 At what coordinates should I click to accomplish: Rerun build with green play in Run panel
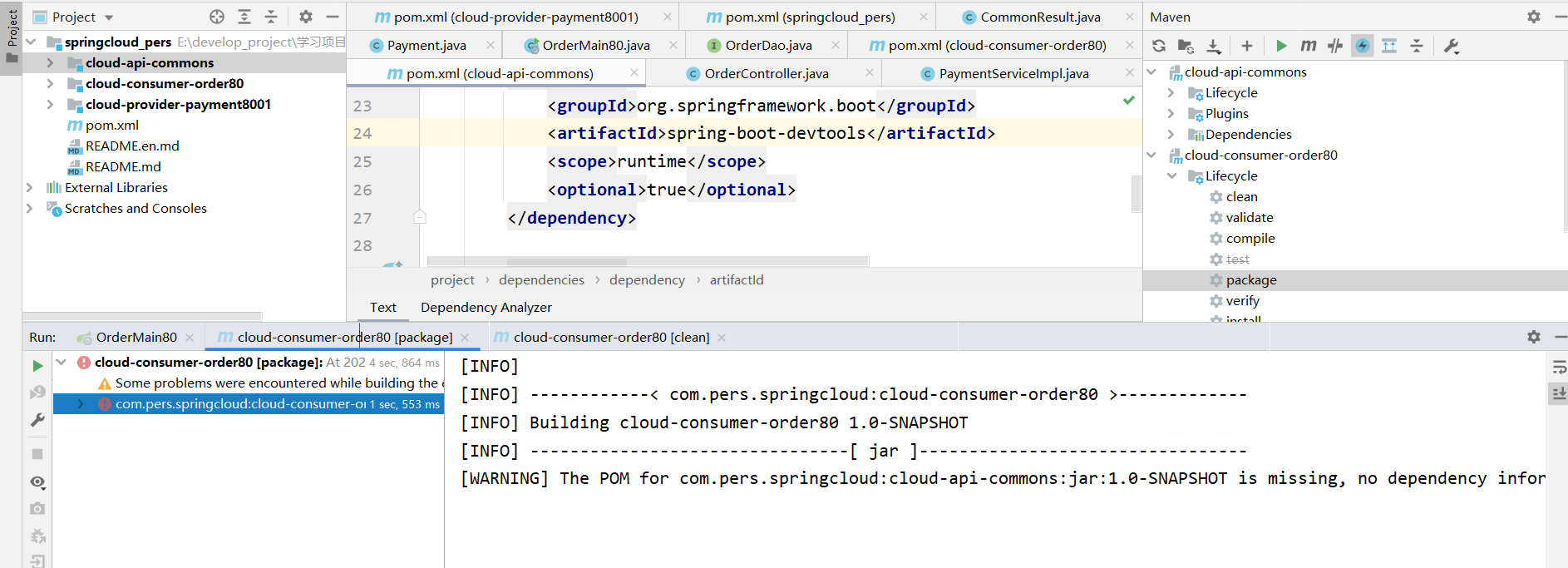point(37,366)
